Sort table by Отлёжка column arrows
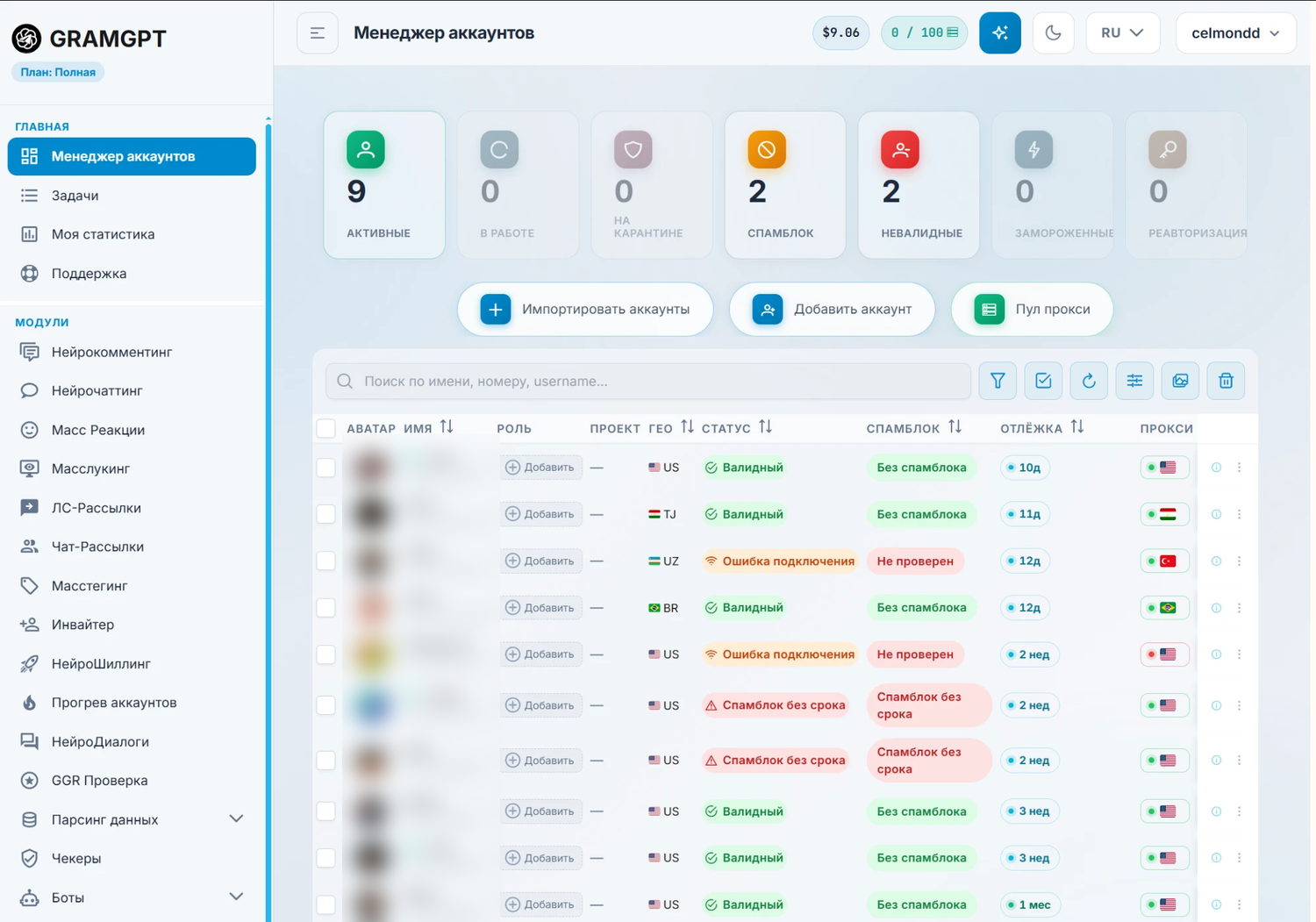The image size is (1316, 922). tap(1077, 427)
